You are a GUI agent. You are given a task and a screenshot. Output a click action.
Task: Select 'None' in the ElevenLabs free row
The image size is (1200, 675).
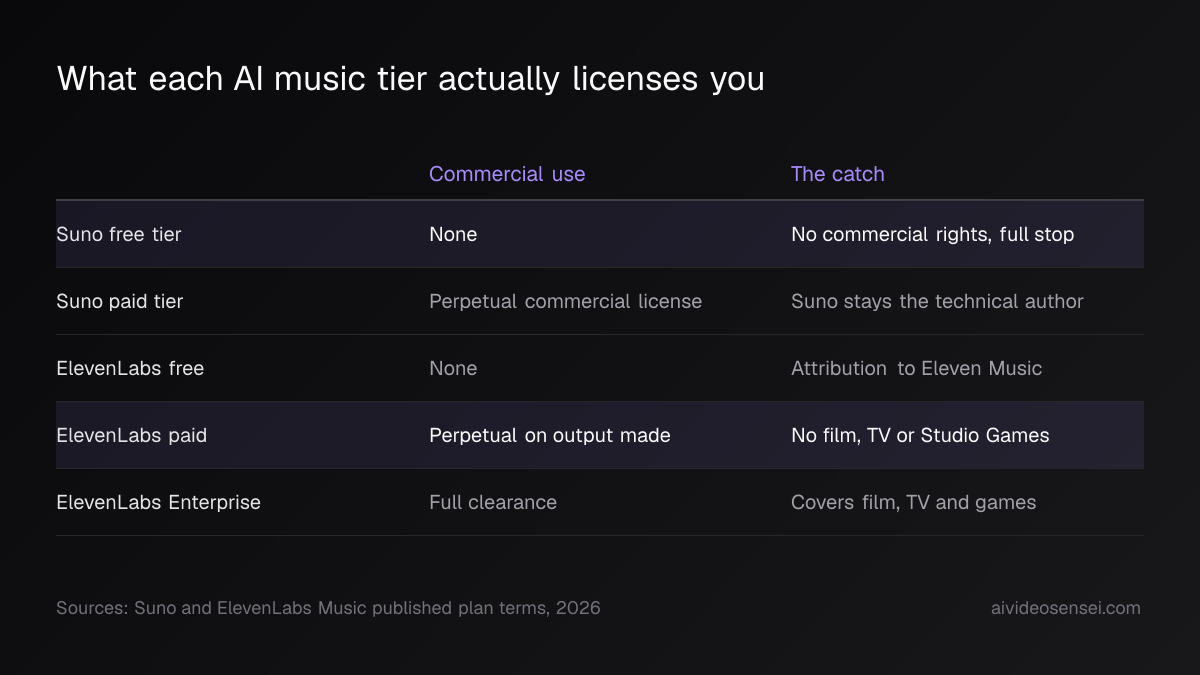tap(453, 368)
